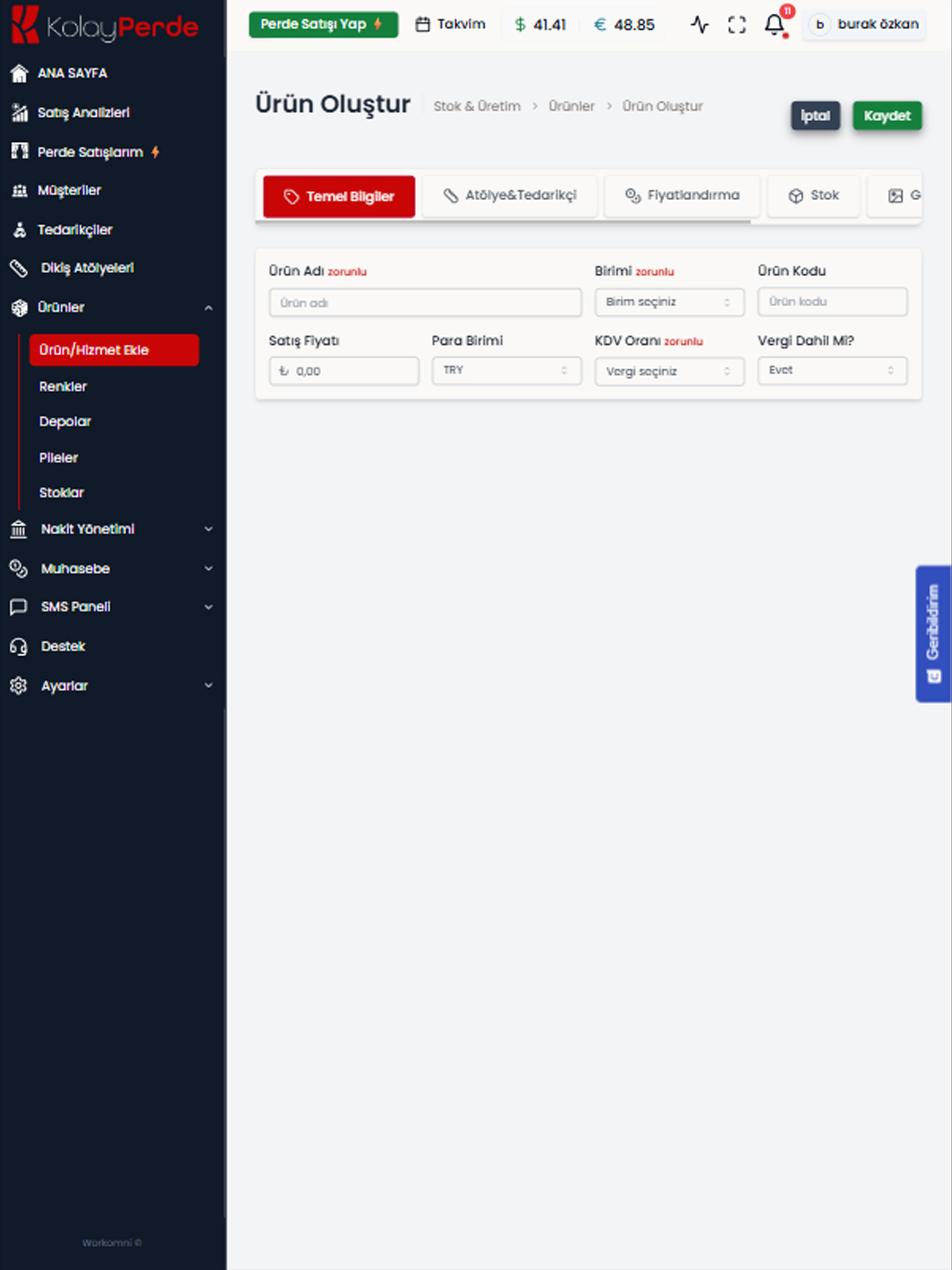Open Tedarikçiler in the sidebar
Image resolution: width=952 pixels, height=1270 pixels.
(75, 230)
